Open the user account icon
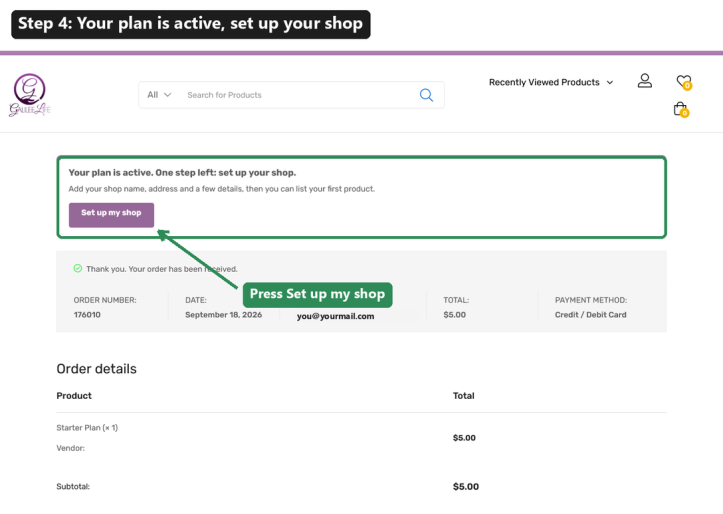Screen dimensions: 723x514 pos(645,81)
